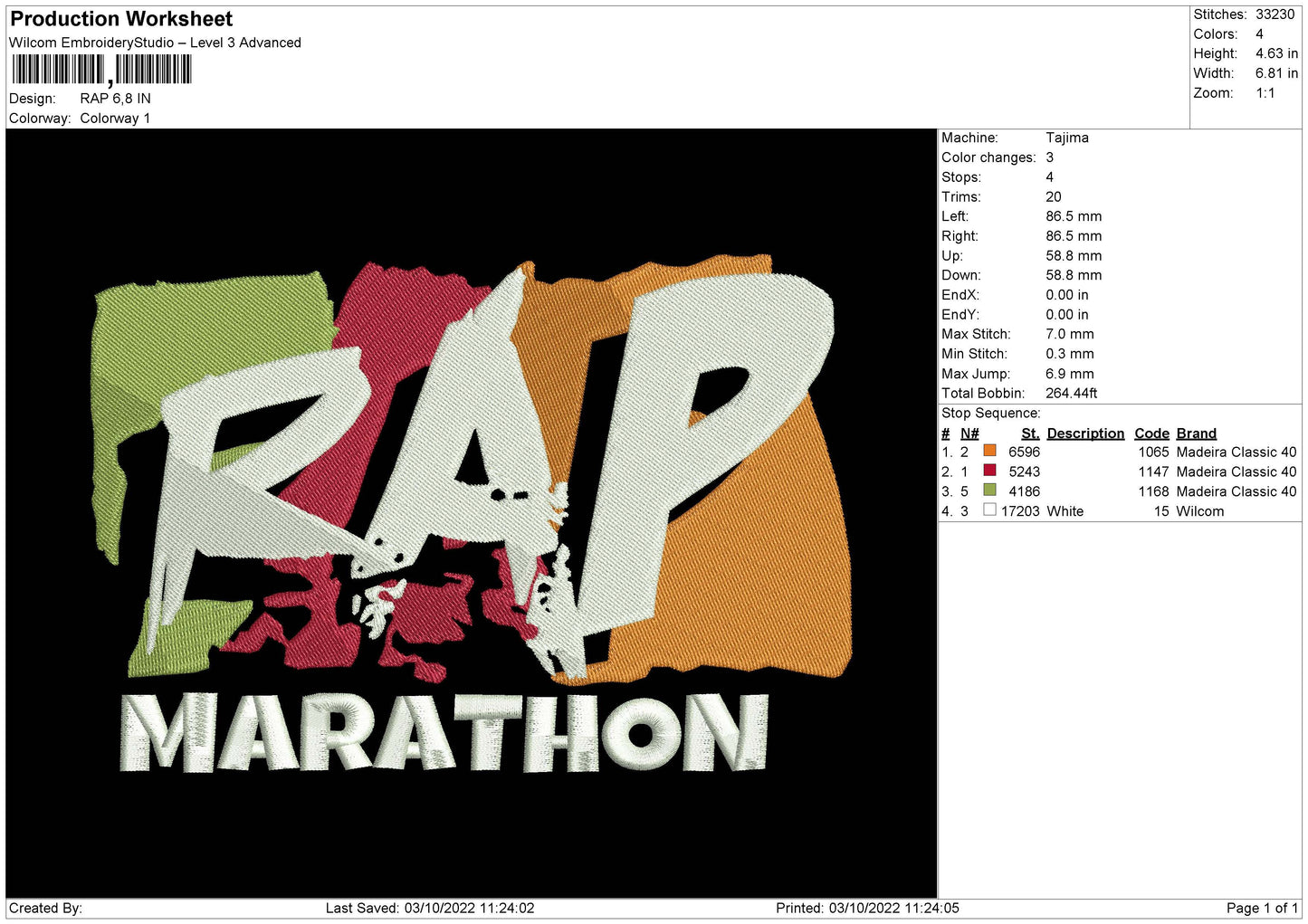Click the 'Production Worksheet' heading
This screenshot has width=1308, height=924.
(121, 19)
